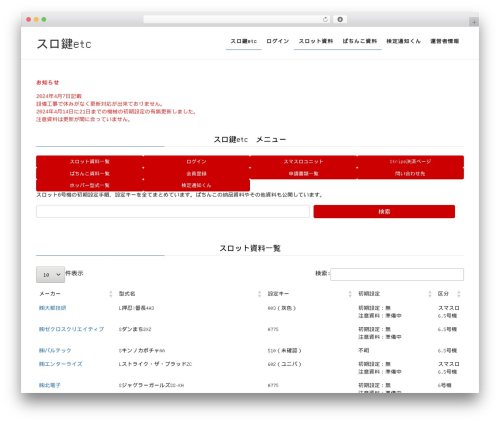Click the table 検索 filter input

[397, 274]
